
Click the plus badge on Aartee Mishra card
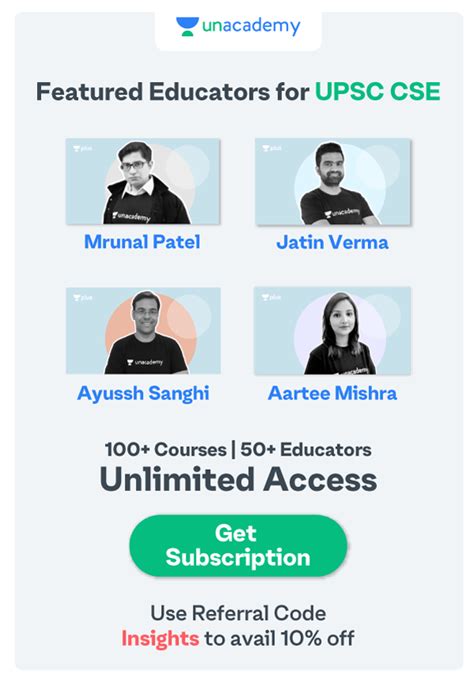tap(271, 298)
